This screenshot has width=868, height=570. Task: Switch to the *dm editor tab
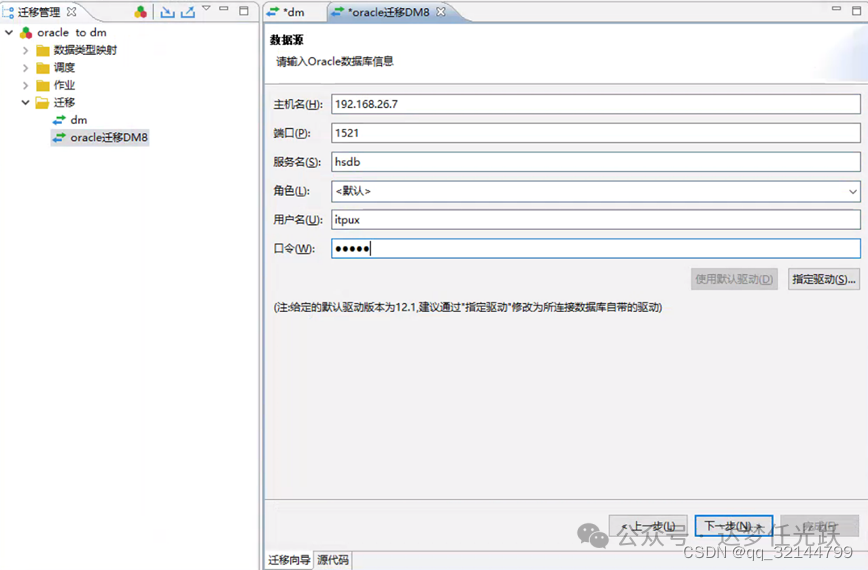[x=293, y=12]
